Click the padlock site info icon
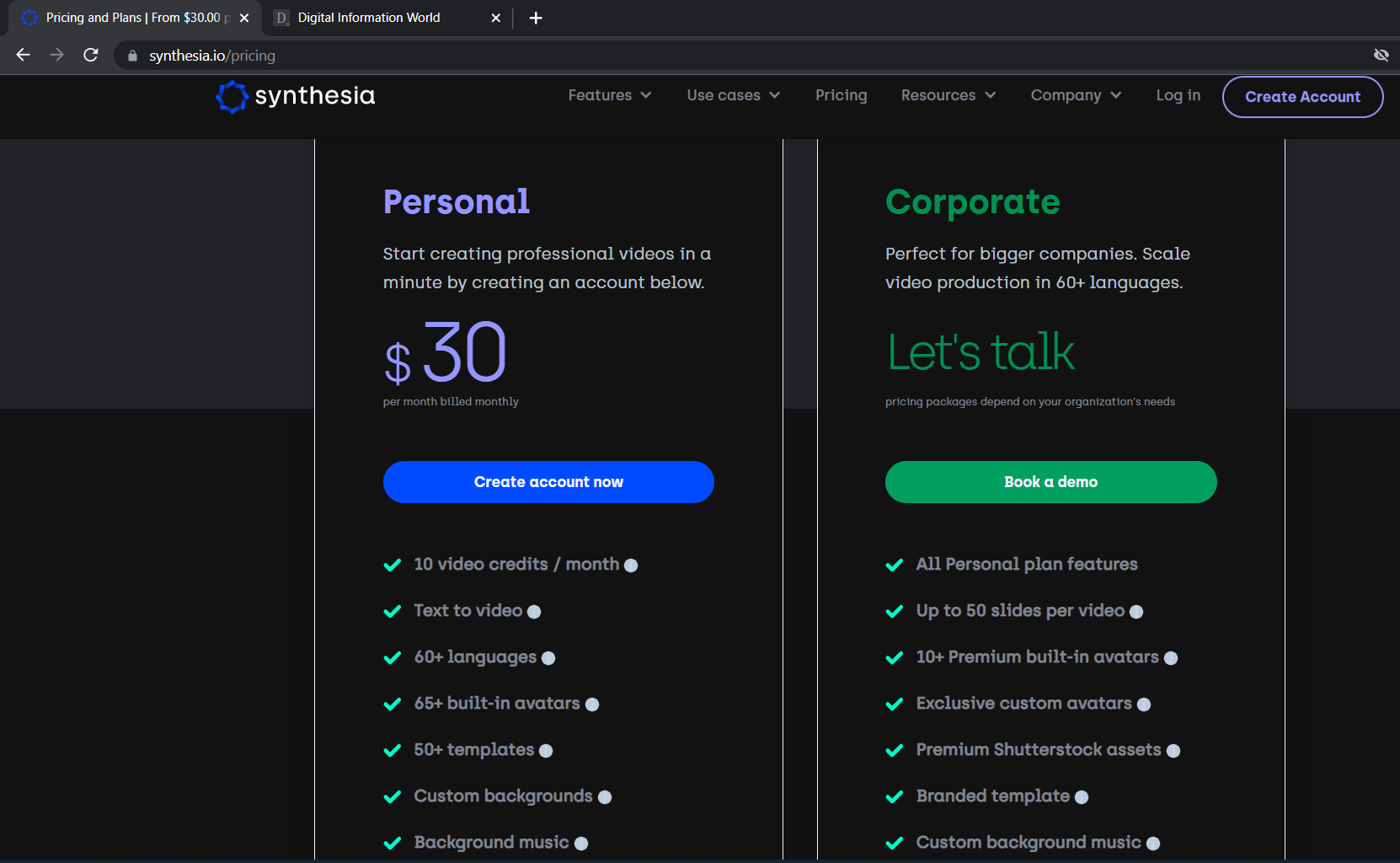Viewport: 1400px width, 863px height. pos(132,56)
